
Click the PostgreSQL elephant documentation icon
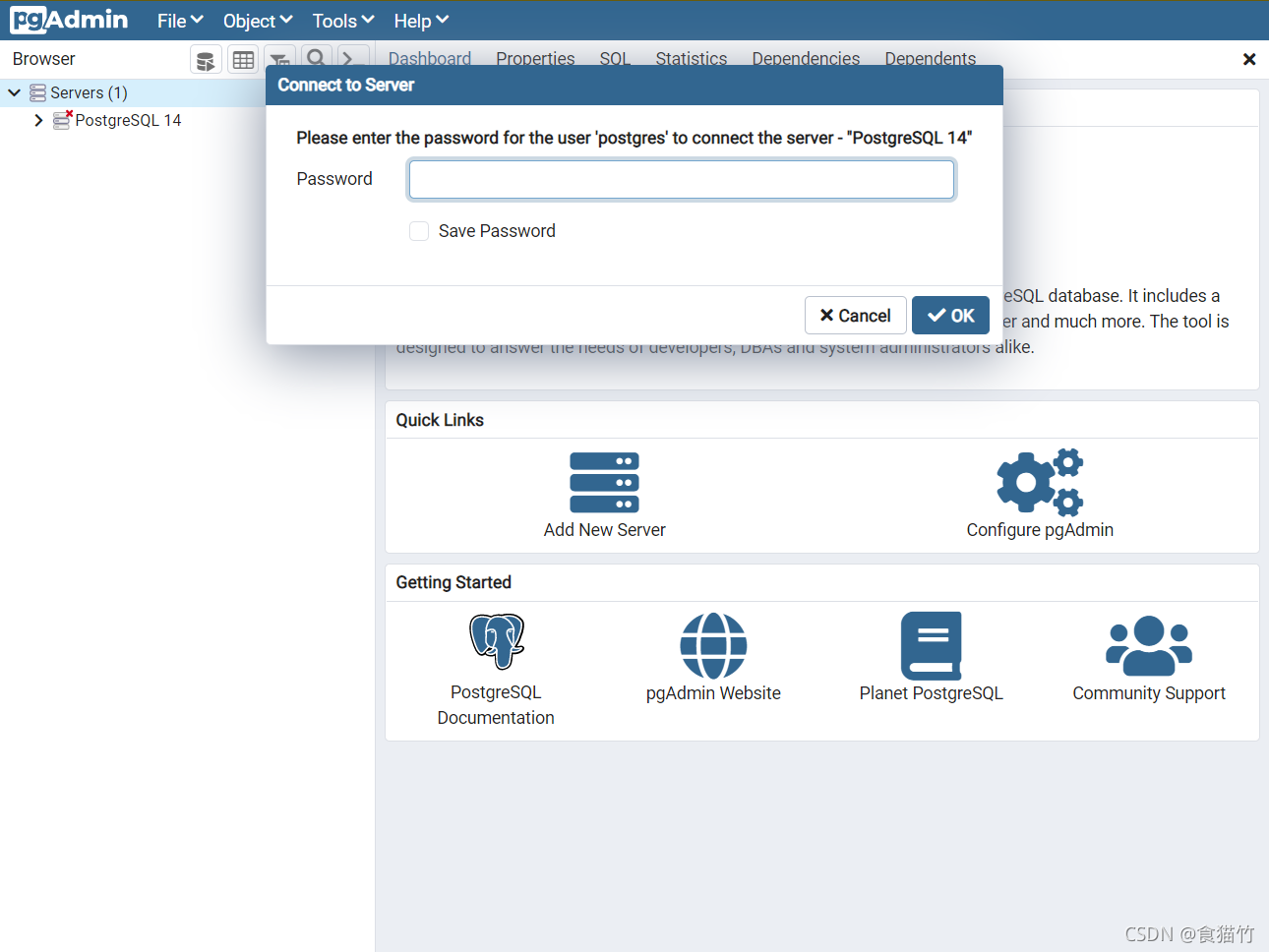(497, 641)
